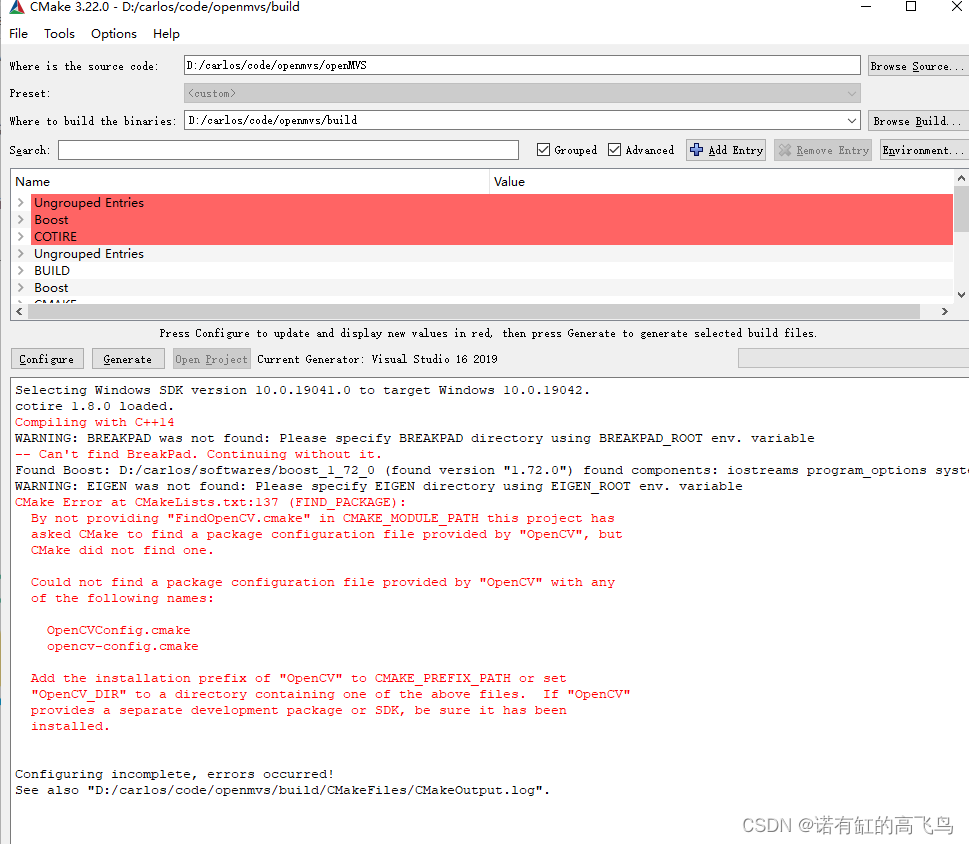
Task: Expand the white Boost group
Action: [20, 287]
